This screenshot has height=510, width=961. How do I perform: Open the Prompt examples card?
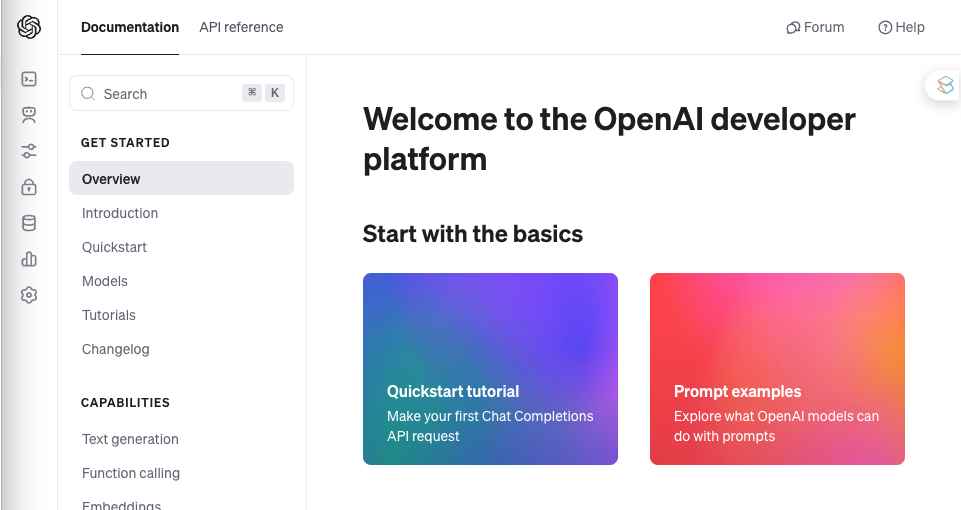(x=777, y=369)
